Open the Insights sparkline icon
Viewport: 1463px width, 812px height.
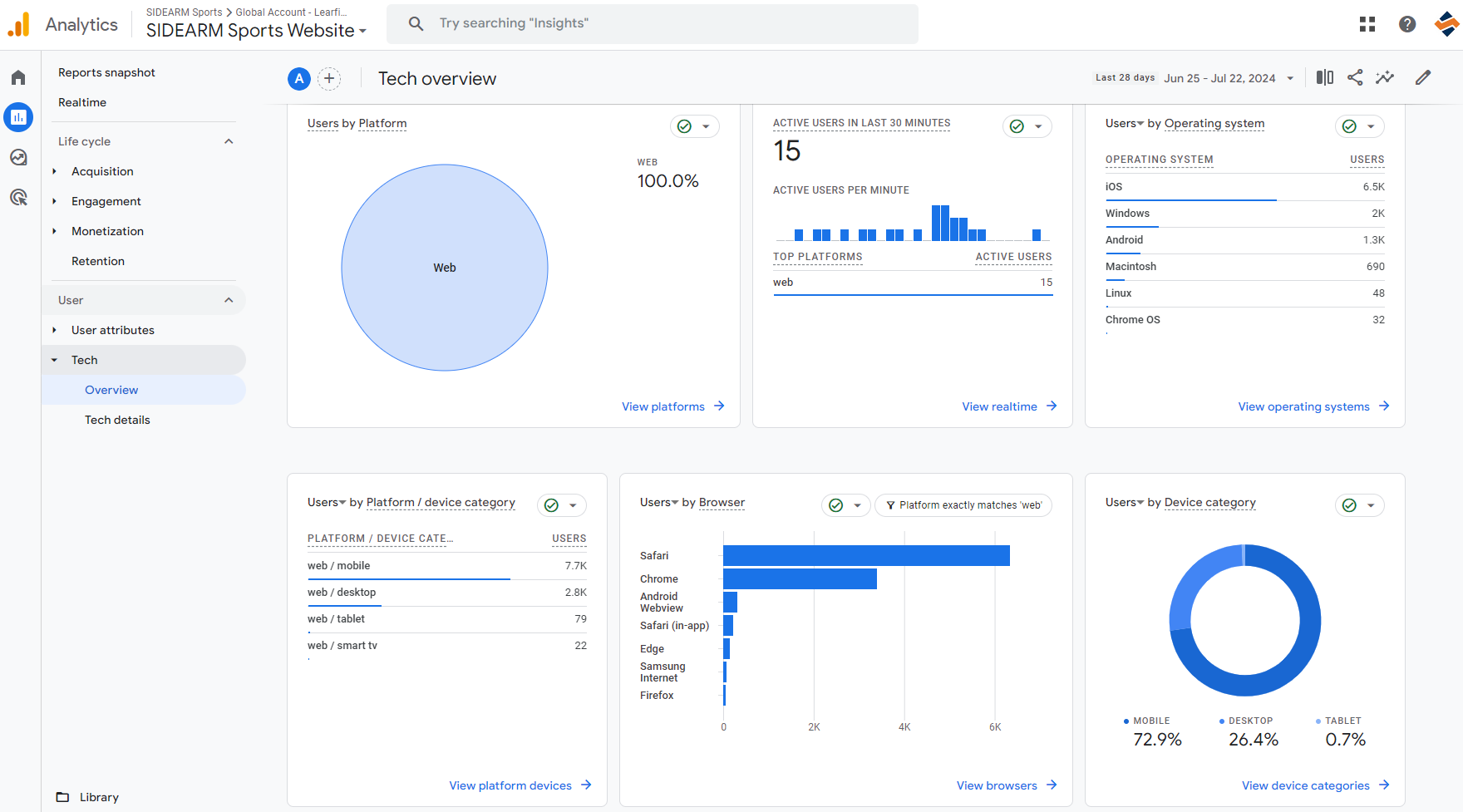coord(1385,77)
